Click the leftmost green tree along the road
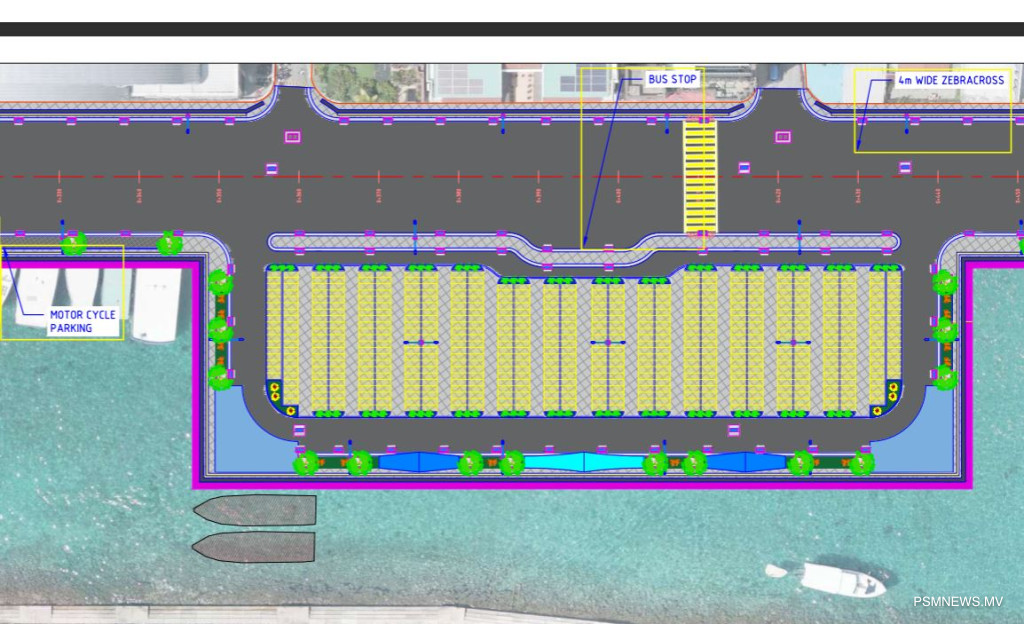The image size is (1024, 624). (73, 243)
